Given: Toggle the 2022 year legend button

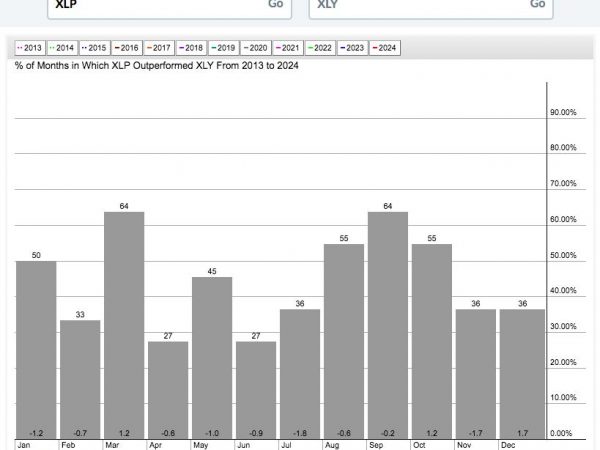Looking at the screenshot, I should (x=320, y=48).
